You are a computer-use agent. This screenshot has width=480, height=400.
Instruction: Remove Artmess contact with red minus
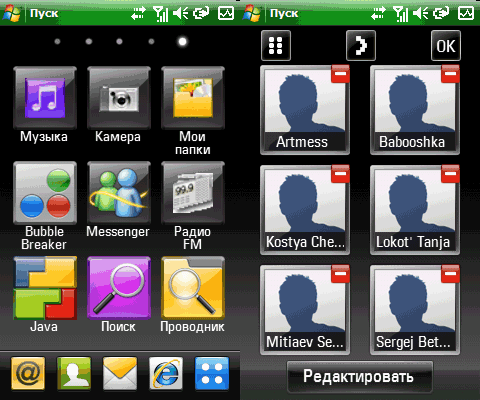(x=340, y=74)
